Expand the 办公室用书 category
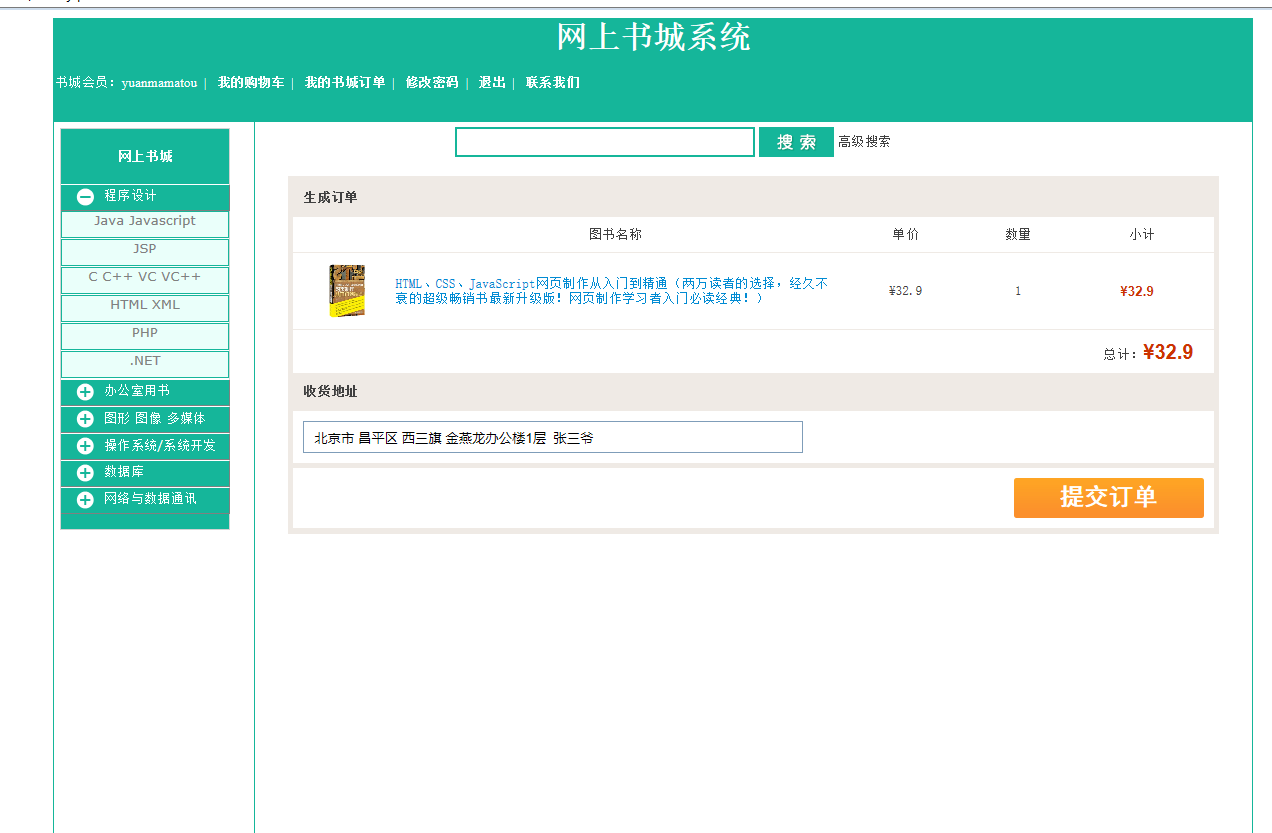 click(x=84, y=392)
